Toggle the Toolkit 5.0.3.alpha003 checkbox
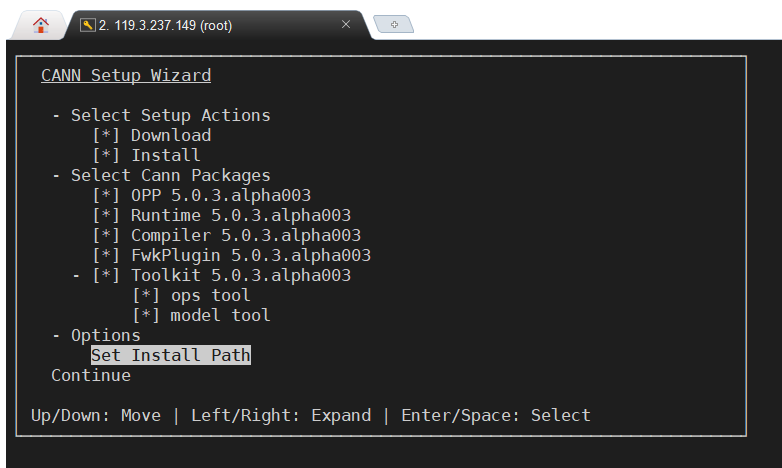Image resolution: width=782 pixels, height=468 pixels. (106, 275)
